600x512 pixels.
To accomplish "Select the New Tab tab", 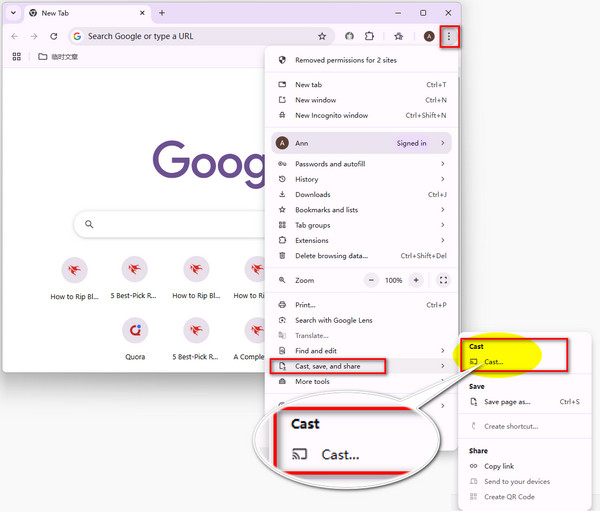I will point(88,13).
